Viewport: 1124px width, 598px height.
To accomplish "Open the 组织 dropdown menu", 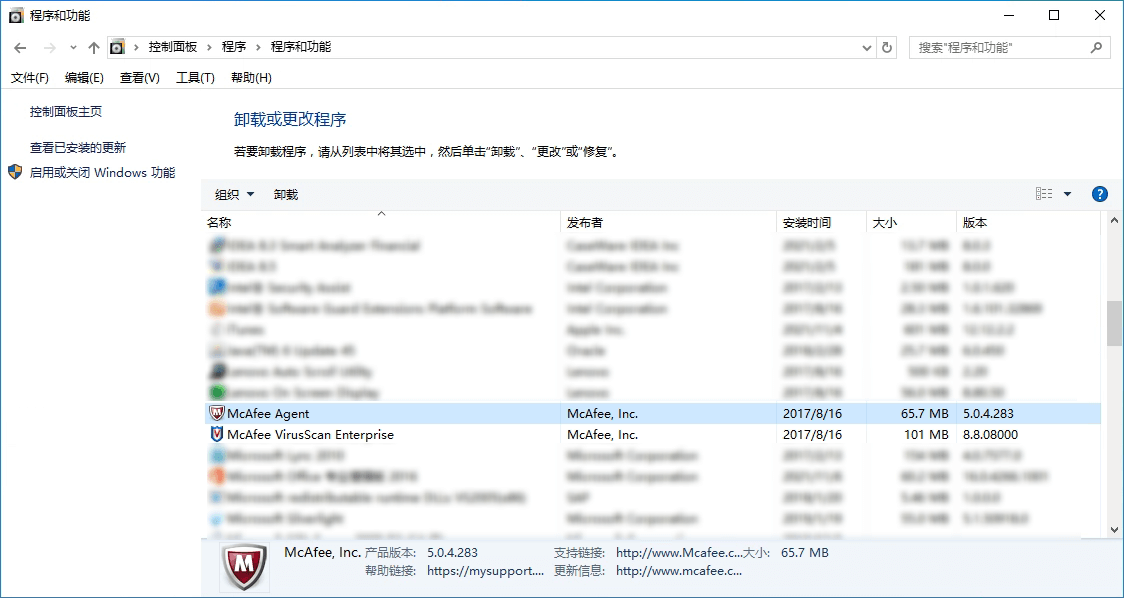I will point(235,194).
